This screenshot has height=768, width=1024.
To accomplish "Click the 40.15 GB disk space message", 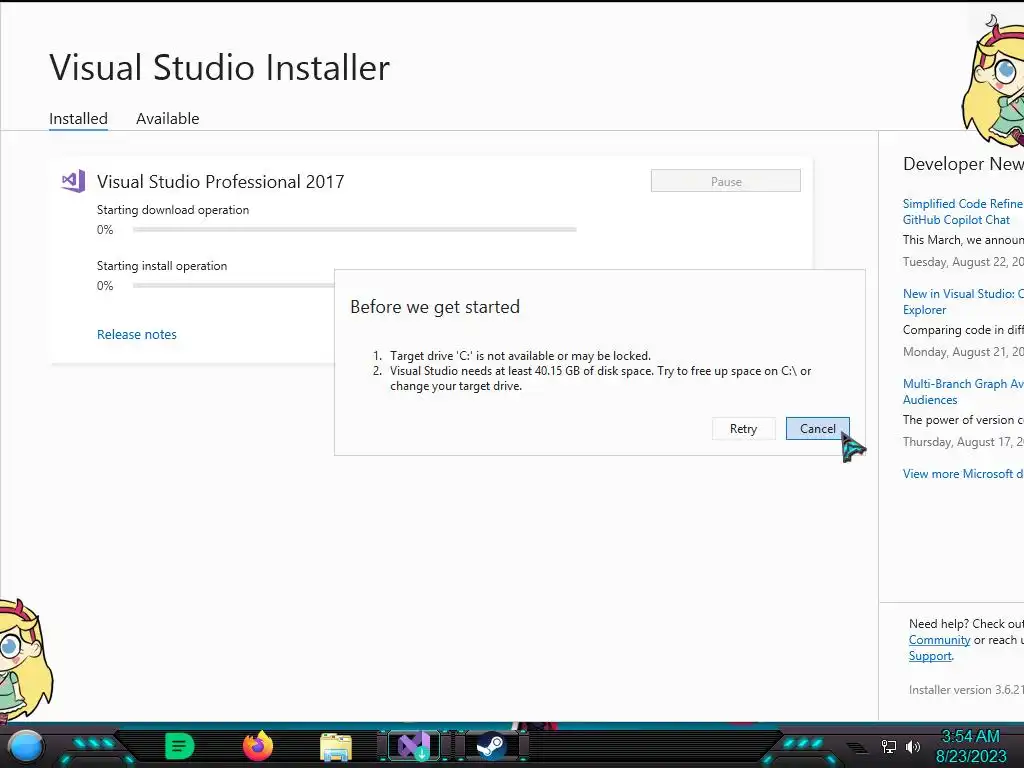I will pyautogui.click(x=600, y=378).
